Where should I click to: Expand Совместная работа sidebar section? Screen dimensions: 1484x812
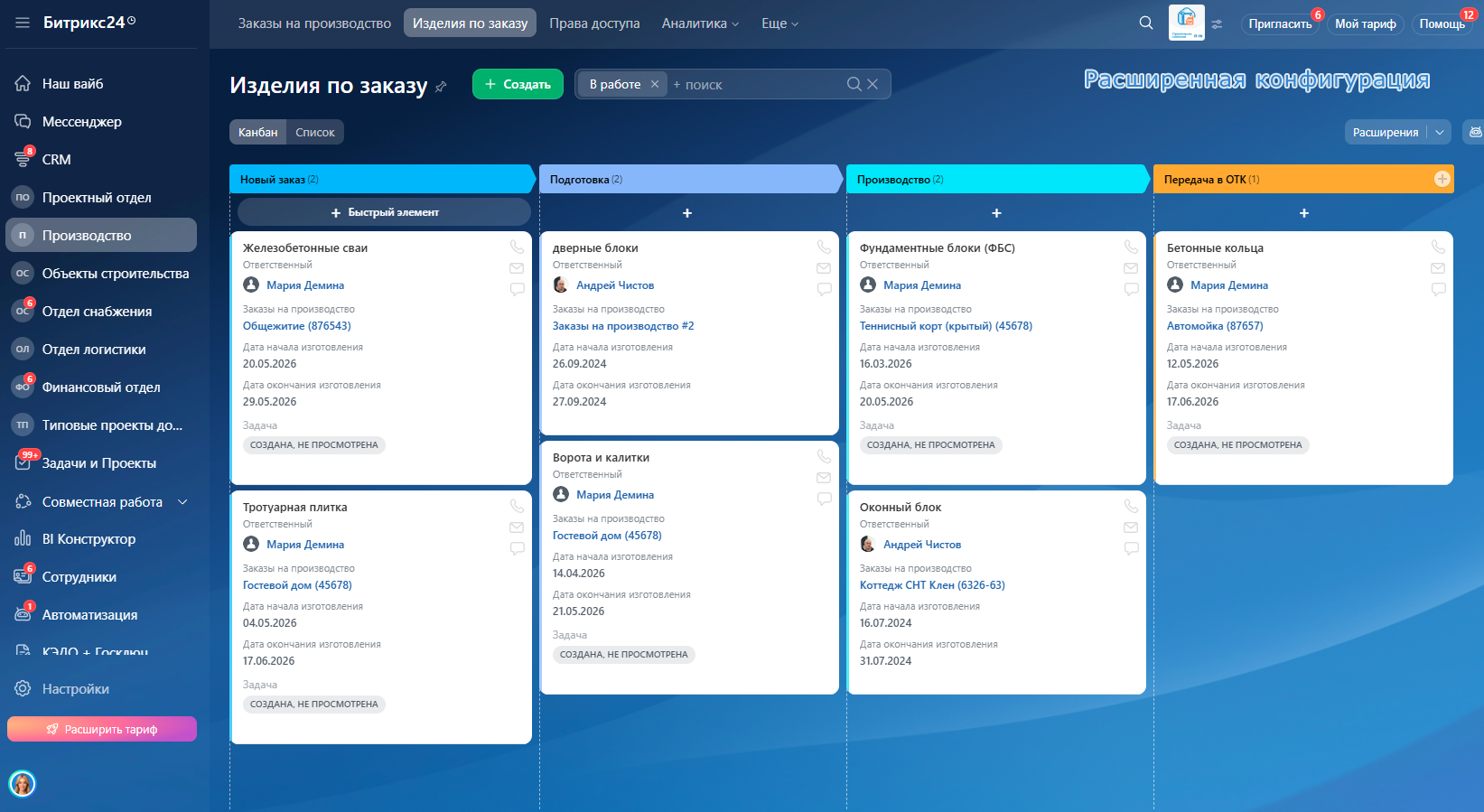(182, 502)
